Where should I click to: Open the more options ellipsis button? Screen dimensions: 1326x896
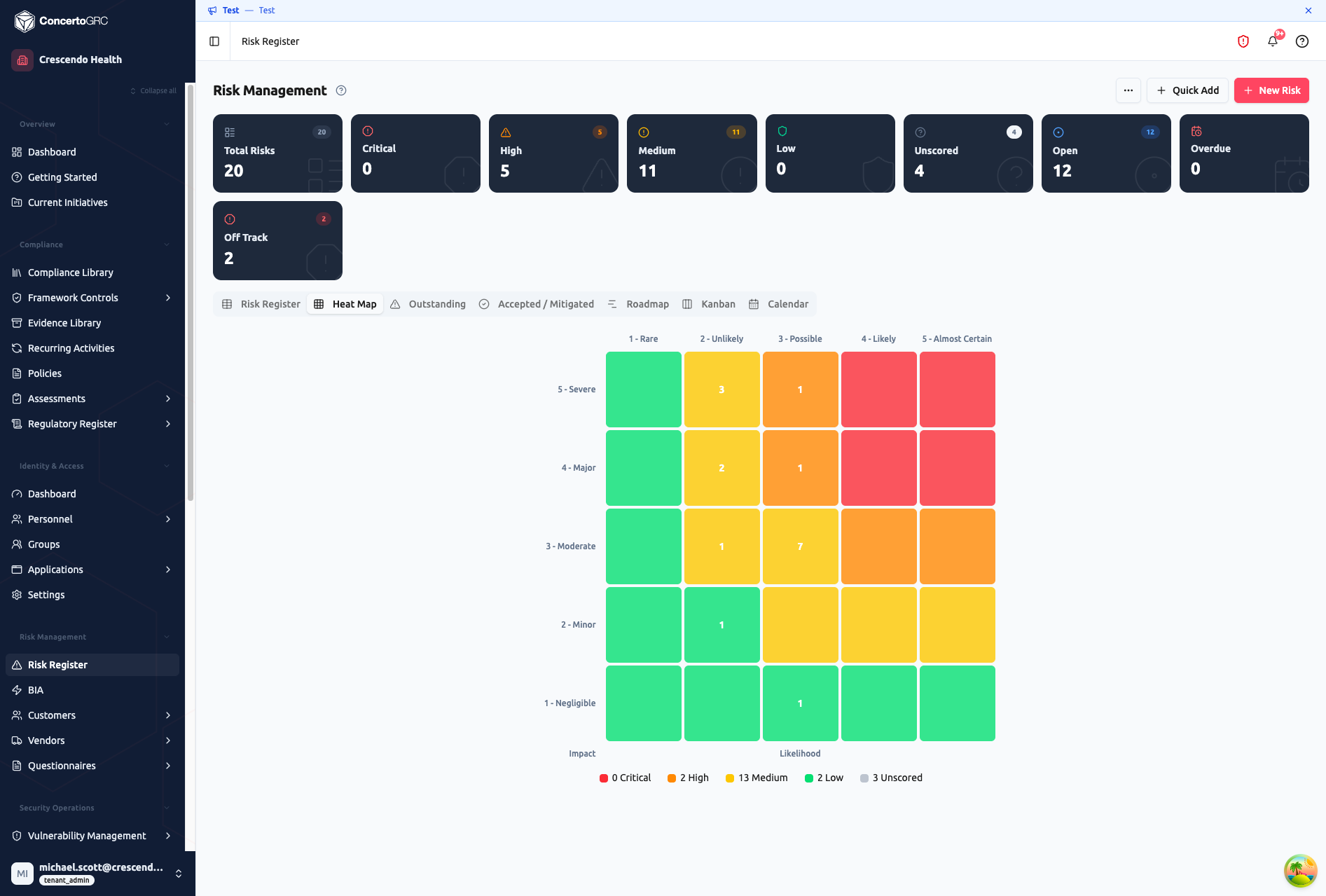(1128, 90)
